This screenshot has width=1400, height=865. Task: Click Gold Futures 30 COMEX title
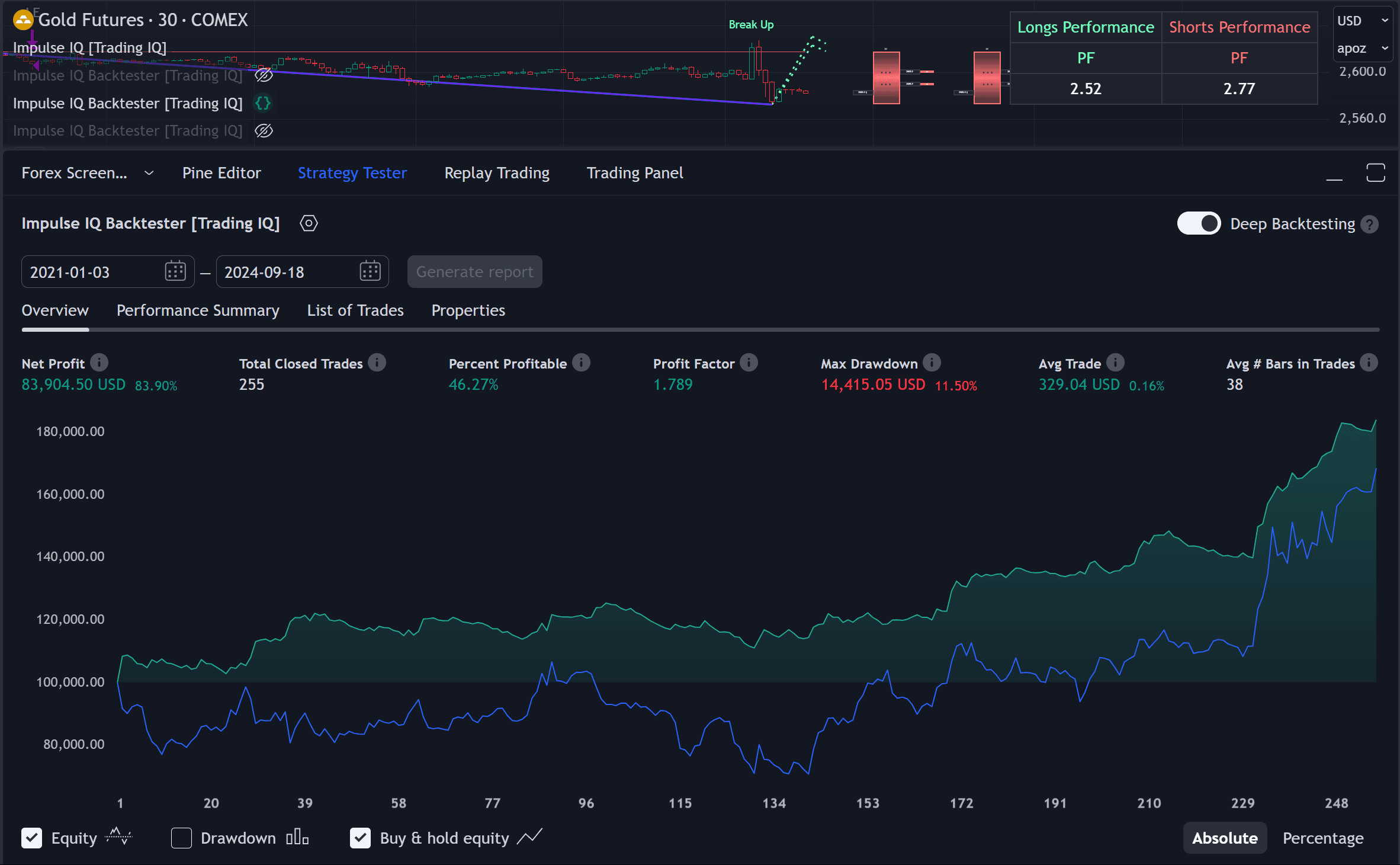click(x=143, y=20)
